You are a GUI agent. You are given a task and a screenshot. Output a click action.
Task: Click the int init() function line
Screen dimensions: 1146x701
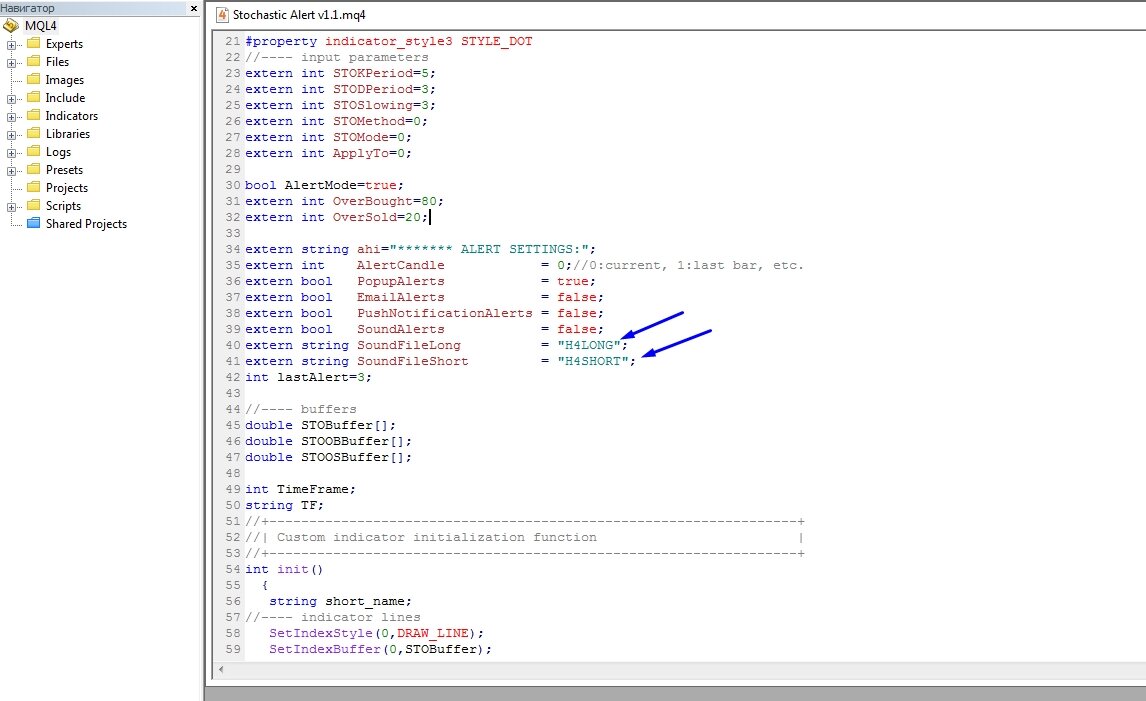(284, 569)
